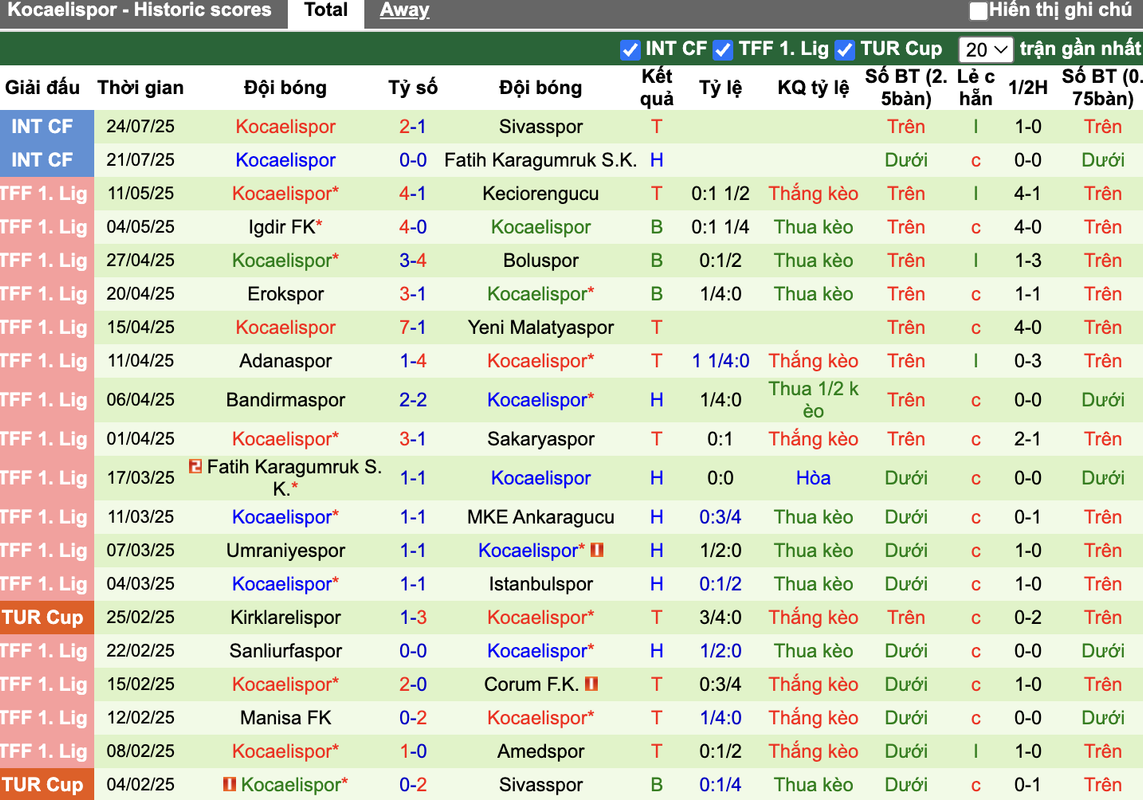Click the 4-1 half-time score for 11/05/25
Screen dimensions: 1143x800
point(1028,193)
